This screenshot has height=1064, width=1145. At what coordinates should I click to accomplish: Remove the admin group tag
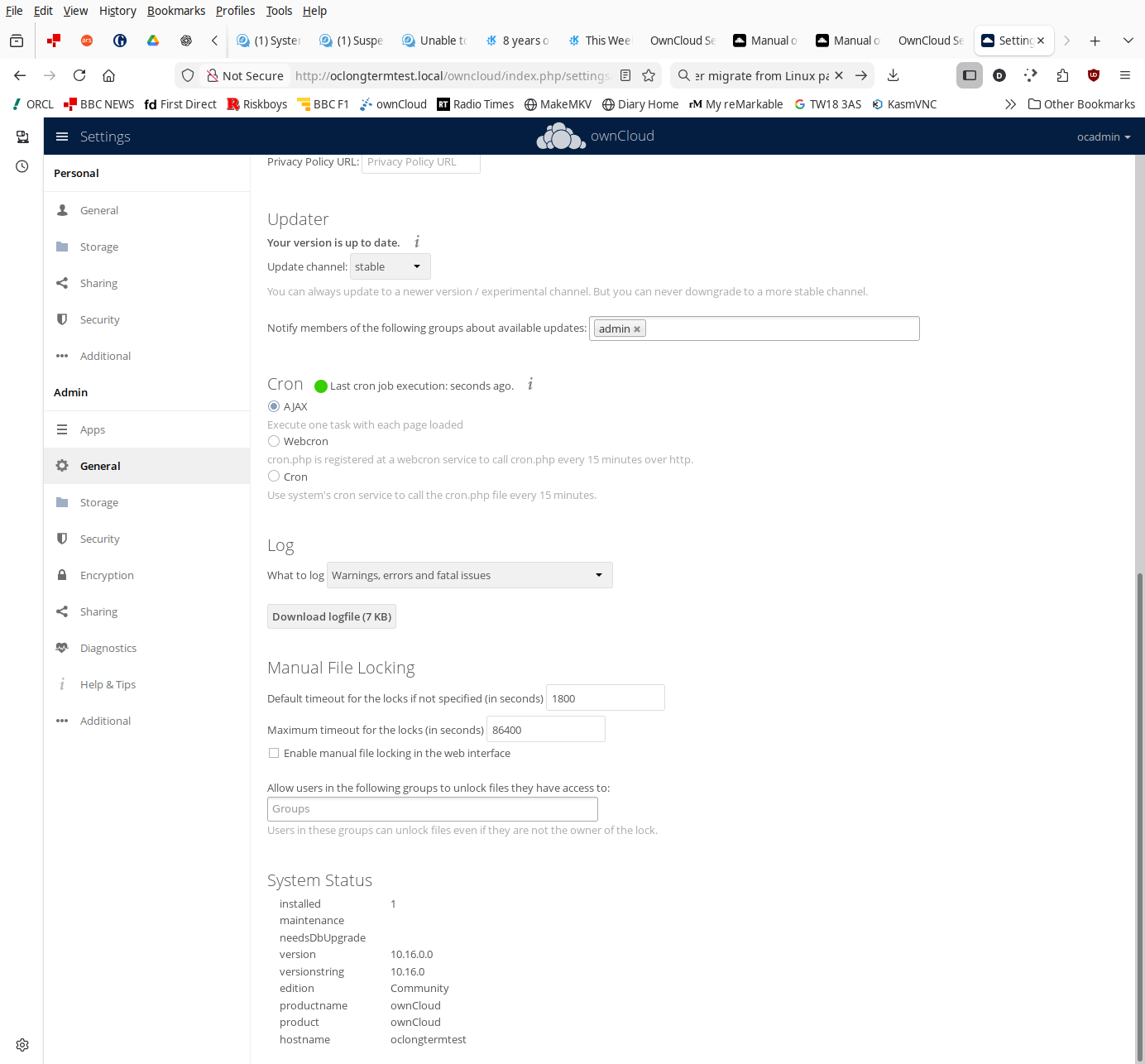point(637,329)
